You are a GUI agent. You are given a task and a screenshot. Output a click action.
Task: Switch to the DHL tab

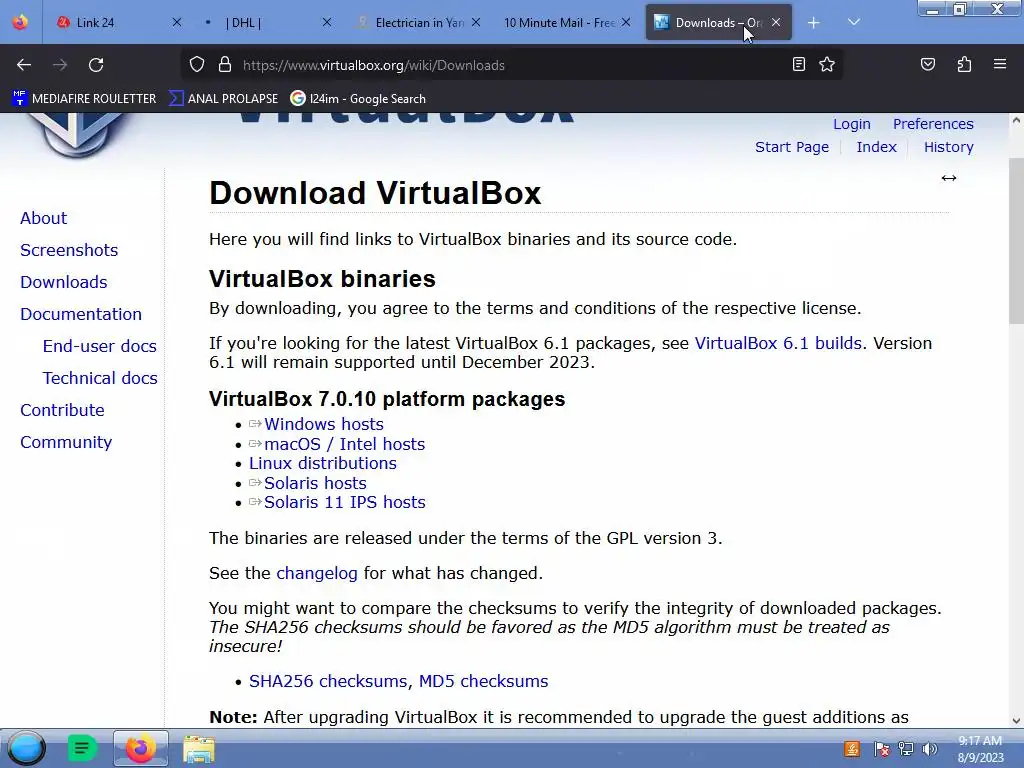[x=261, y=23]
